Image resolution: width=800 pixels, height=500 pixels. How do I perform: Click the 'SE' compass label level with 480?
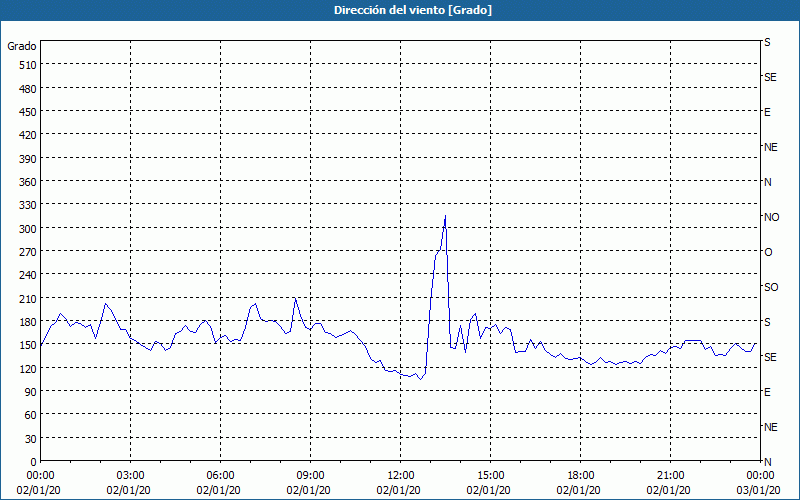(770, 77)
